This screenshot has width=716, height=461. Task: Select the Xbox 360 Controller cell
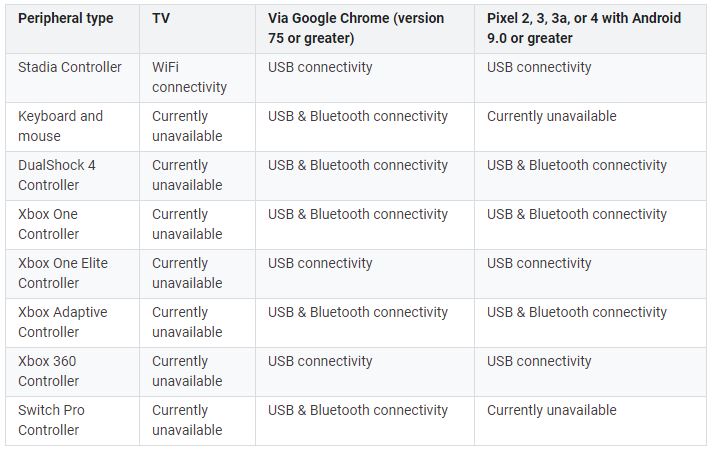[48, 371]
